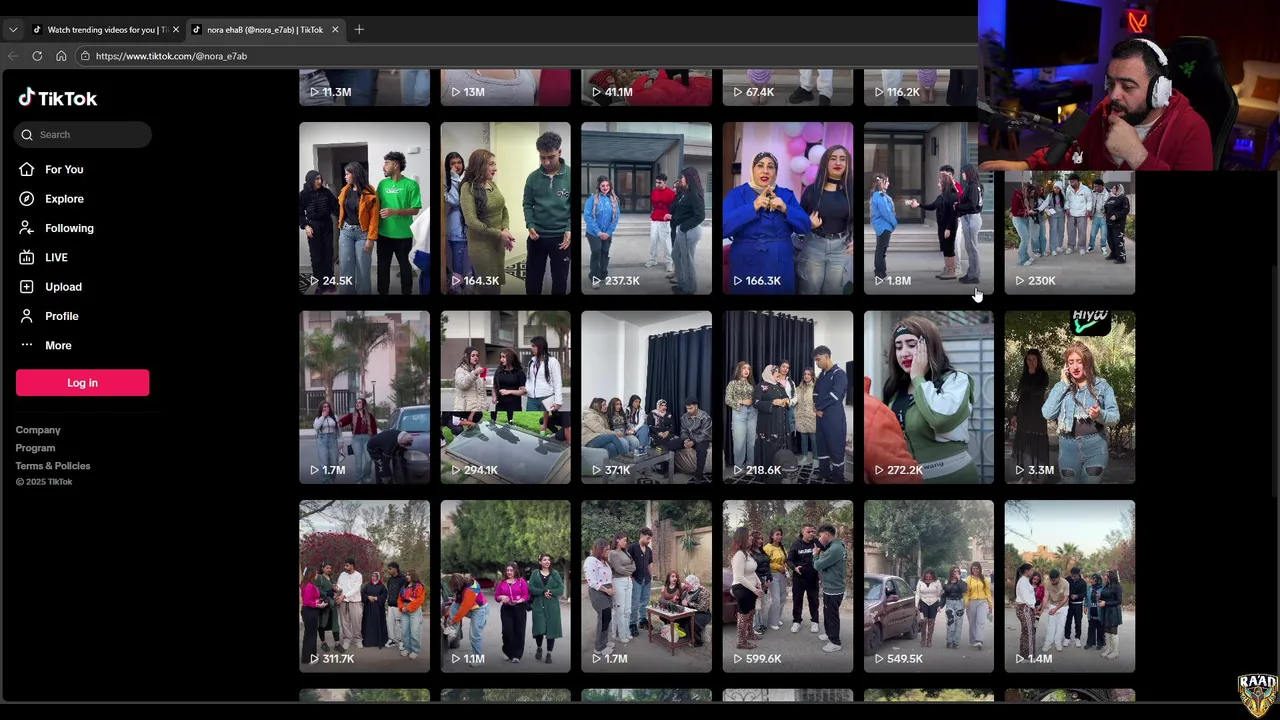
Task: Expand the More menu
Action: coord(58,345)
